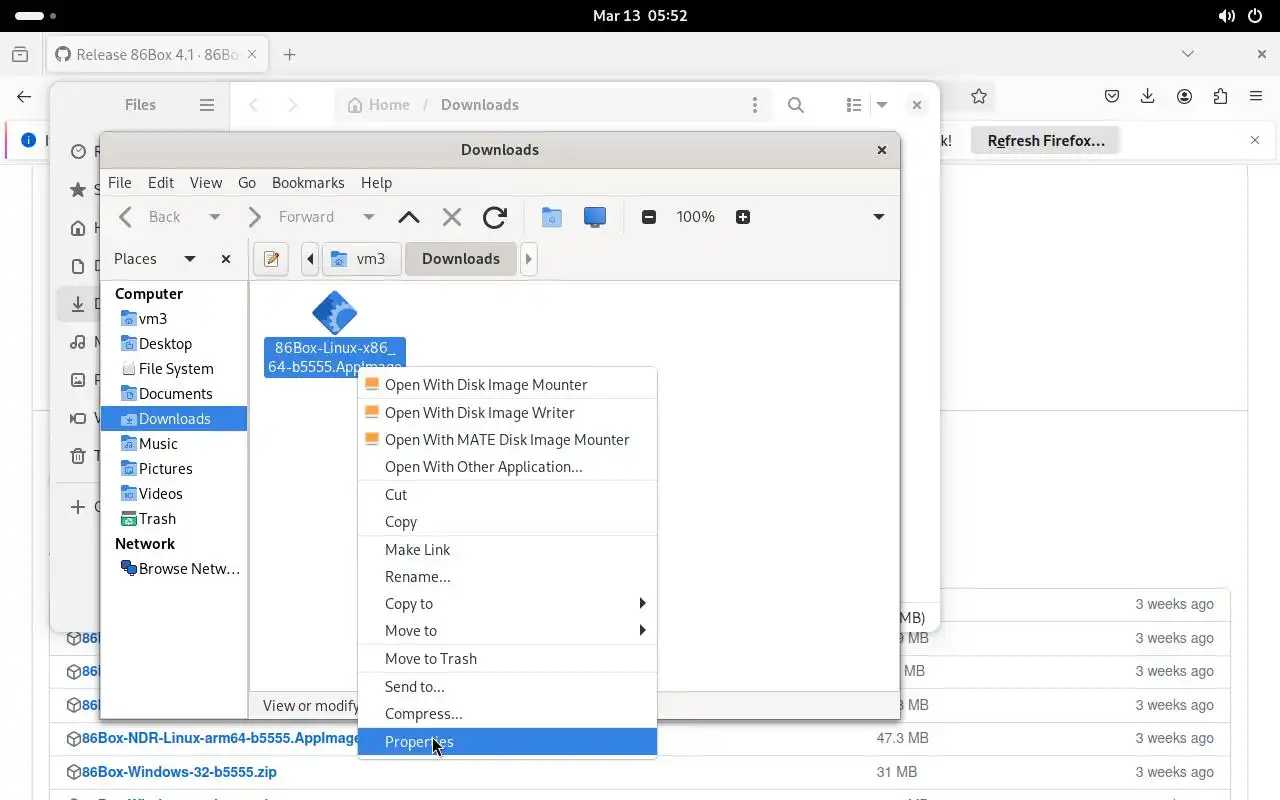
Task: Click the Stop loading X icon
Action: pyautogui.click(x=452, y=217)
